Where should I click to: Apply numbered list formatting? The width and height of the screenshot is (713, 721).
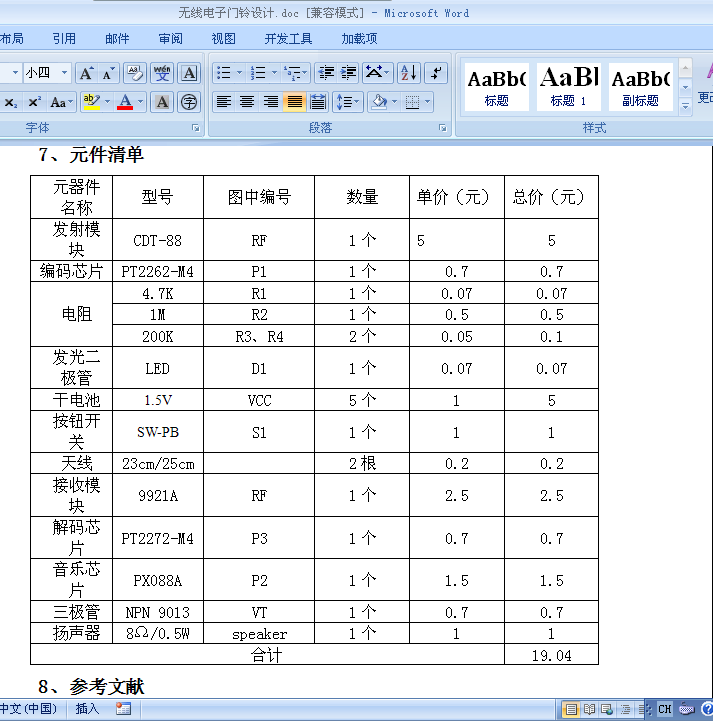click(x=258, y=73)
